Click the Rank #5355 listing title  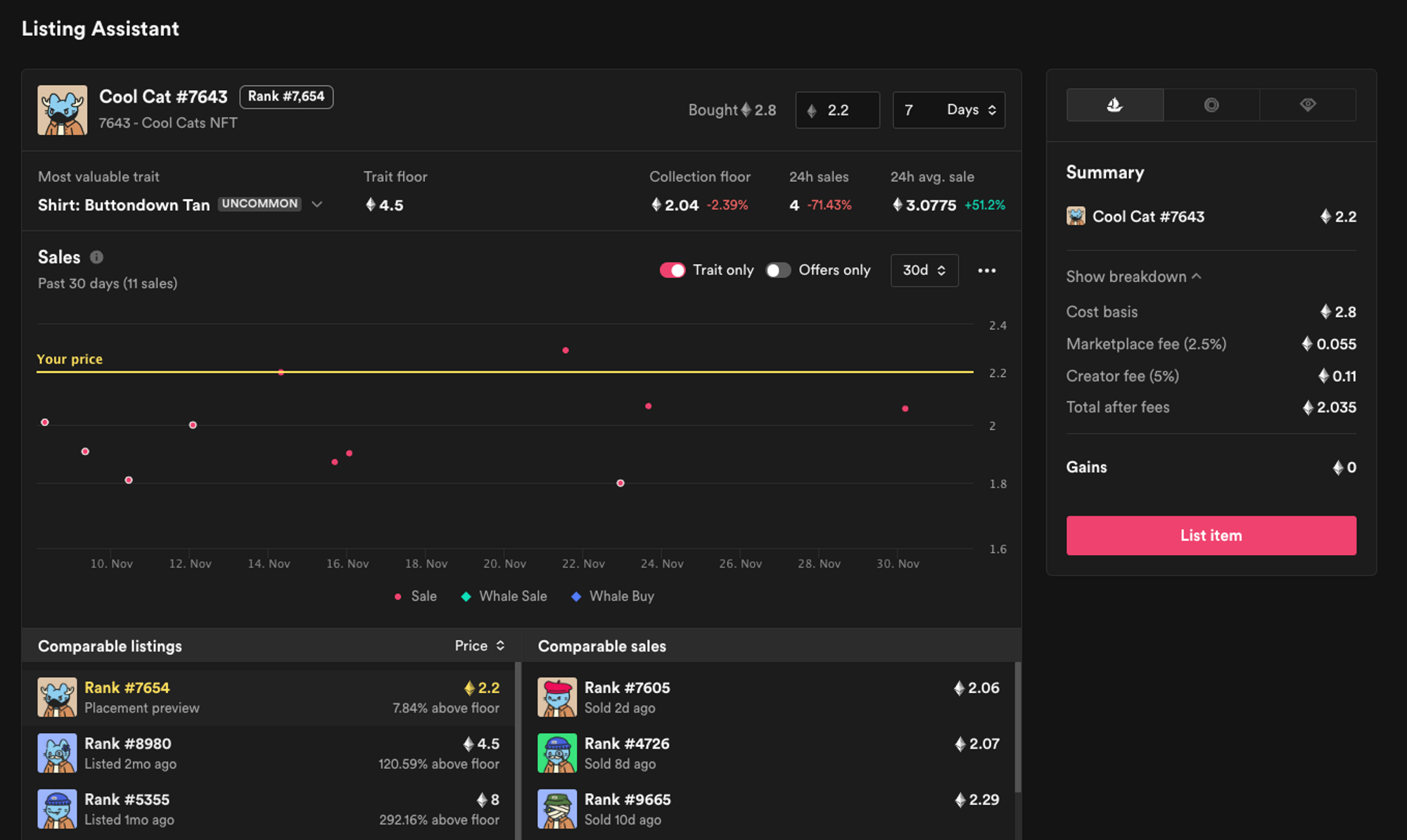tap(127, 800)
